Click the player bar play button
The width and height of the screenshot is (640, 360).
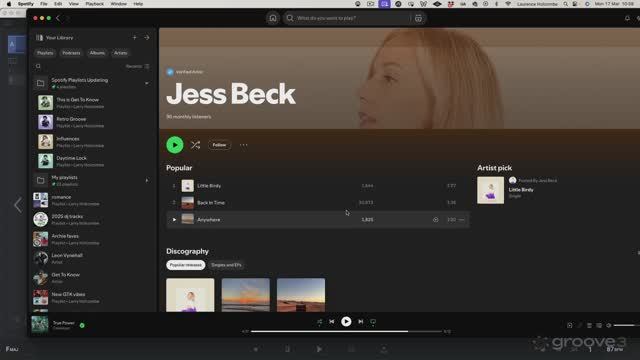pyautogui.click(x=346, y=322)
